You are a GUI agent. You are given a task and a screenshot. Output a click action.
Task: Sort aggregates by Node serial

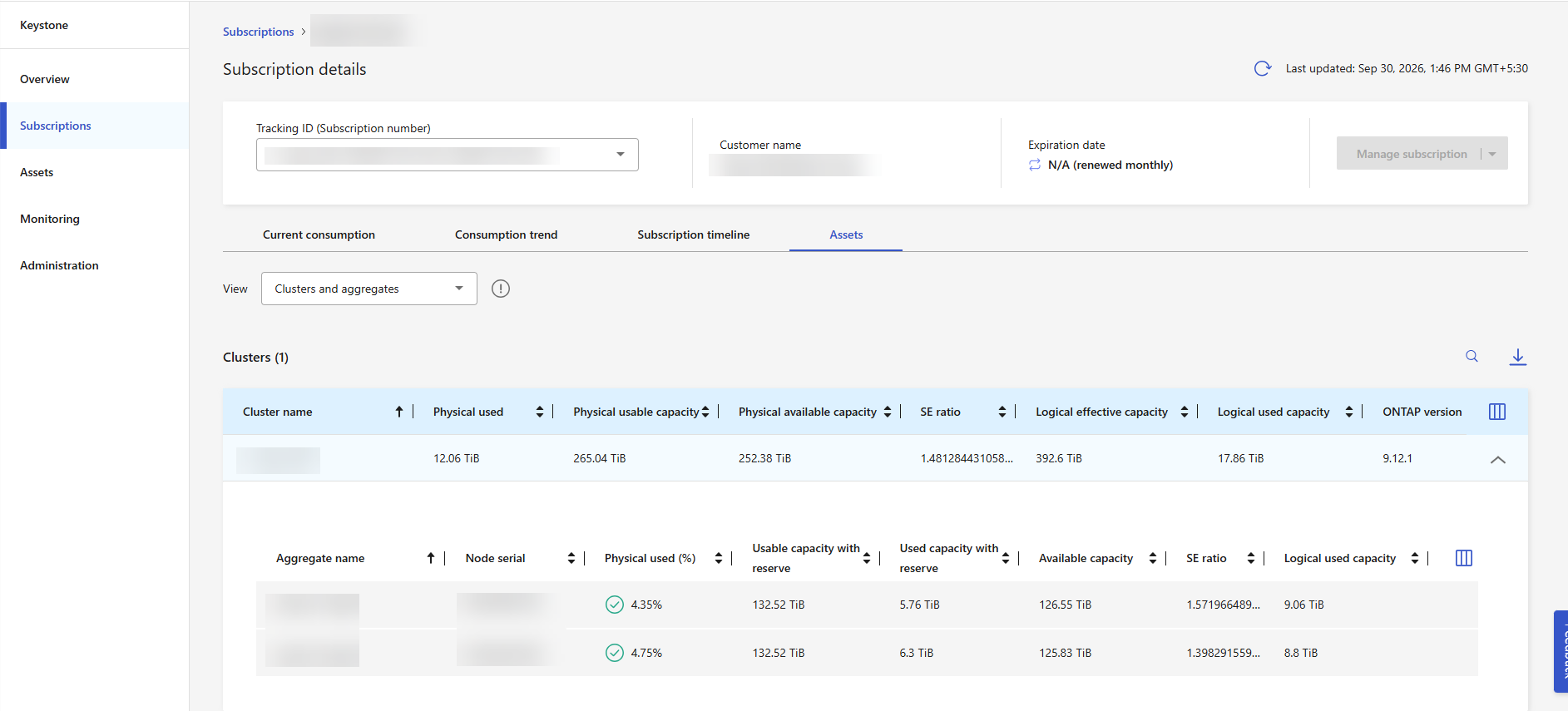(571, 558)
